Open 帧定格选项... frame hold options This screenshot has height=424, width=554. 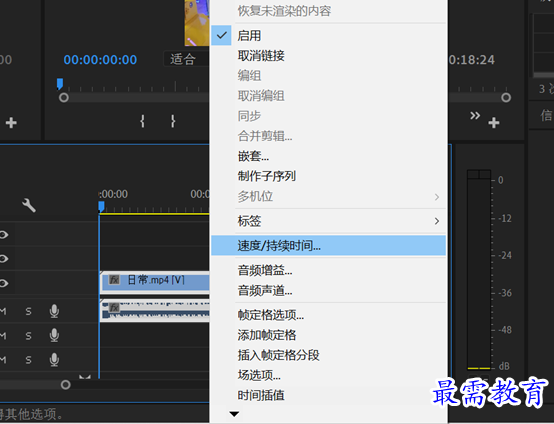(329, 315)
